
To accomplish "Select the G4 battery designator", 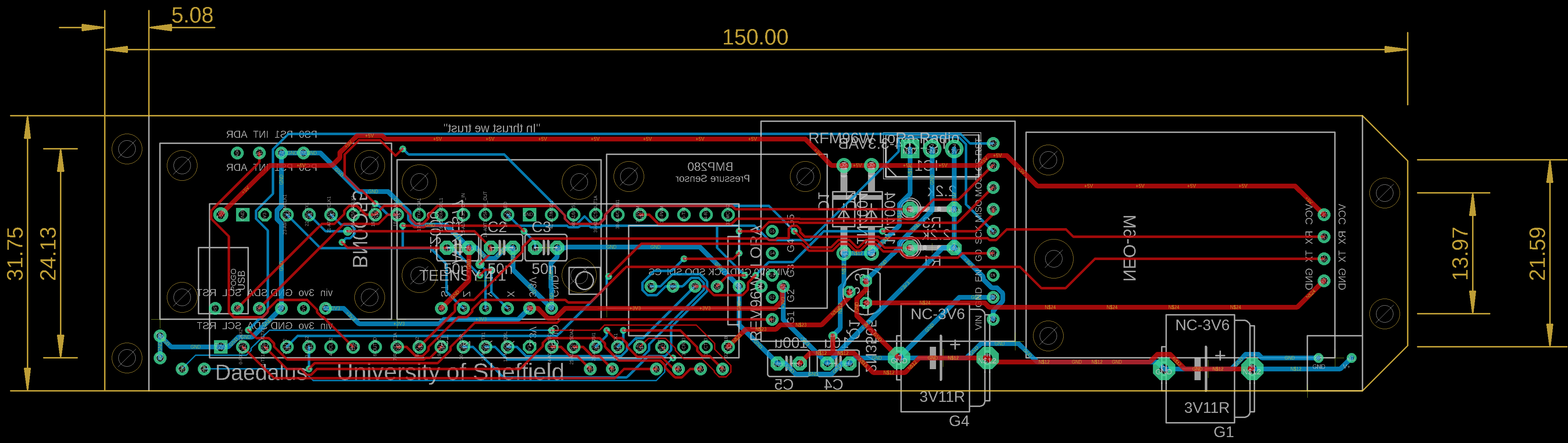I will pos(959,421).
